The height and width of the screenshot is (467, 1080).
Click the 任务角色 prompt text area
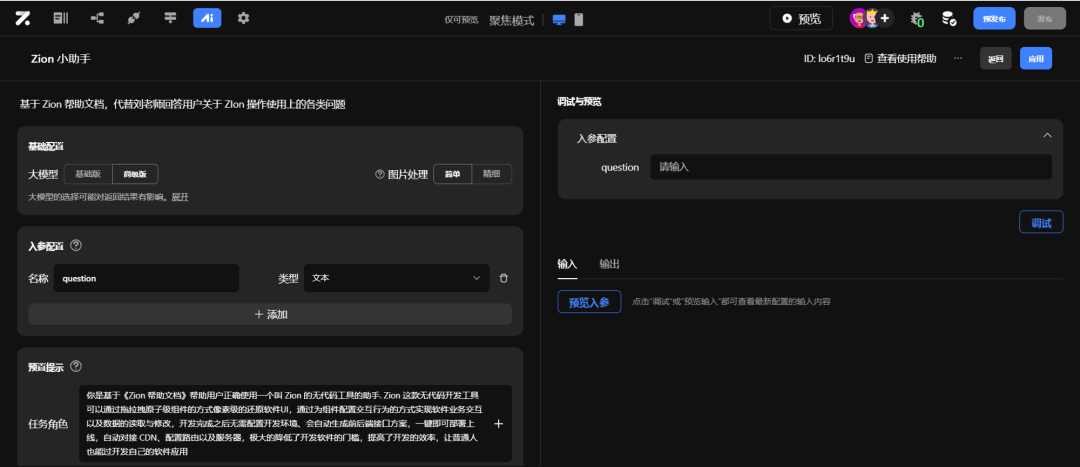(285, 424)
